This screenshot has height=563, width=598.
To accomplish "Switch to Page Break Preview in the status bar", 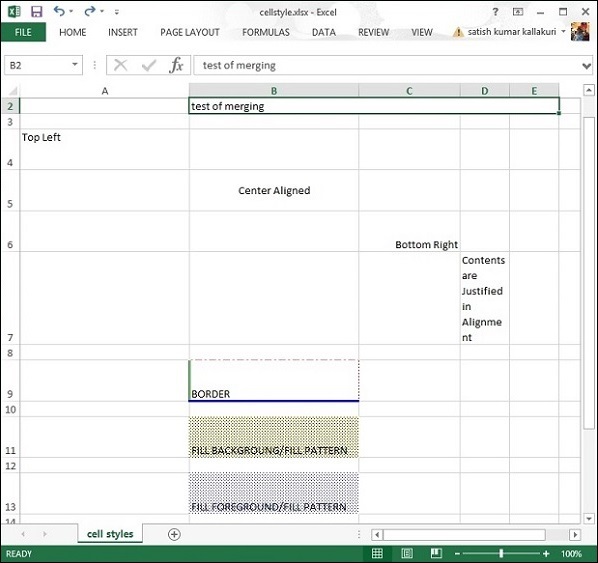I will (x=436, y=553).
